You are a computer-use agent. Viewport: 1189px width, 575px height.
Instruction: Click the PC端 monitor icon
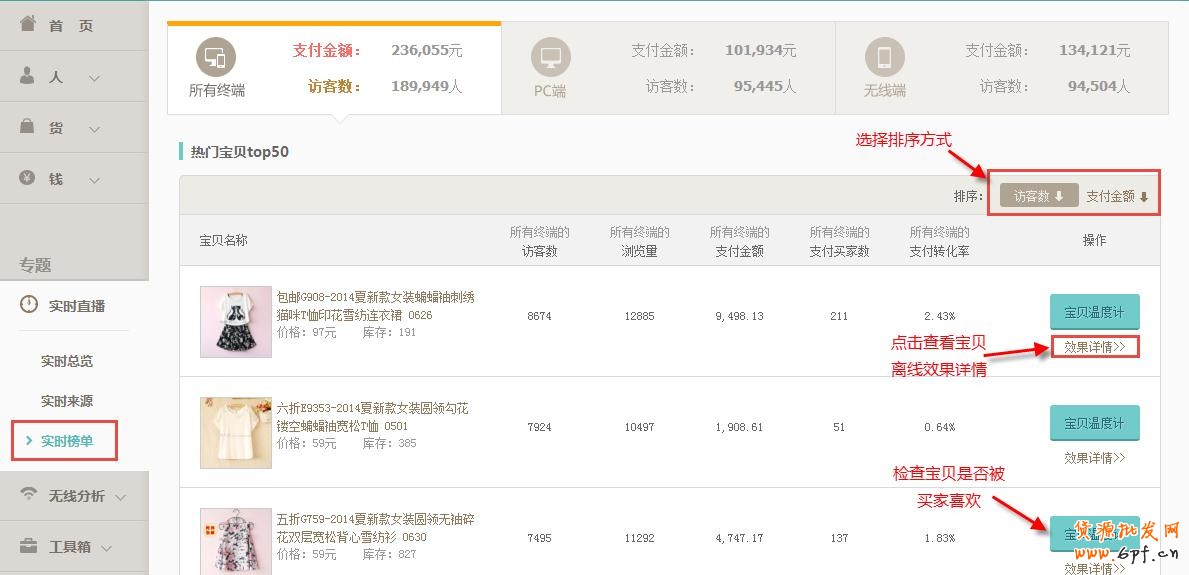point(551,58)
